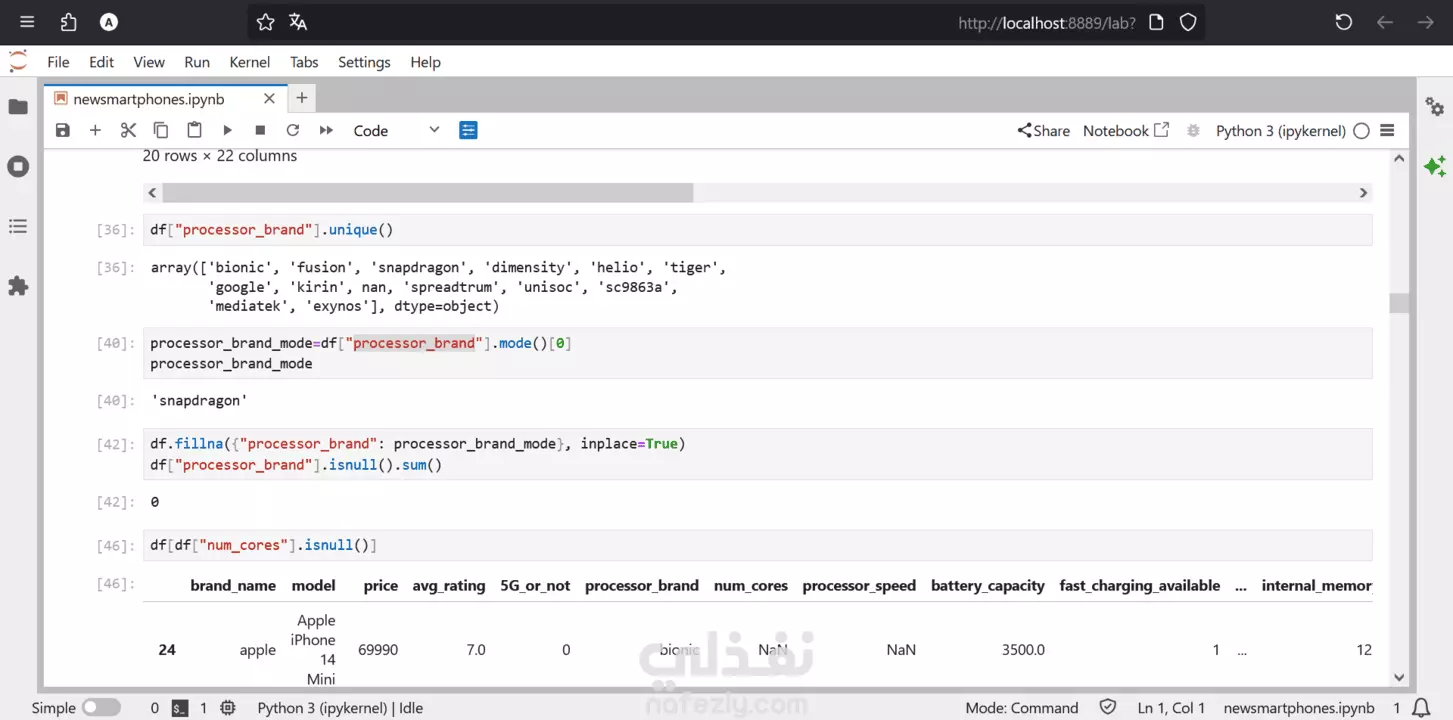The height and width of the screenshot is (720, 1453).
Task: Open the Kernel menu
Action: pyautogui.click(x=250, y=62)
